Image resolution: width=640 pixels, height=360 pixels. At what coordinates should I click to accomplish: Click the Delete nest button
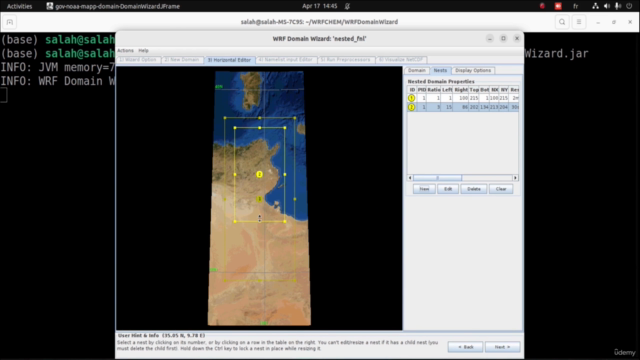point(473,189)
